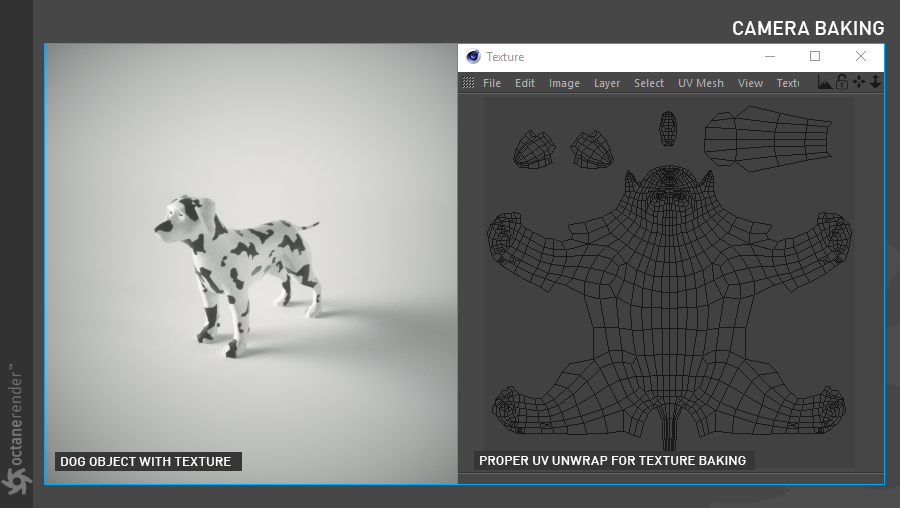Open the File menu

pyautogui.click(x=492, y=83)
